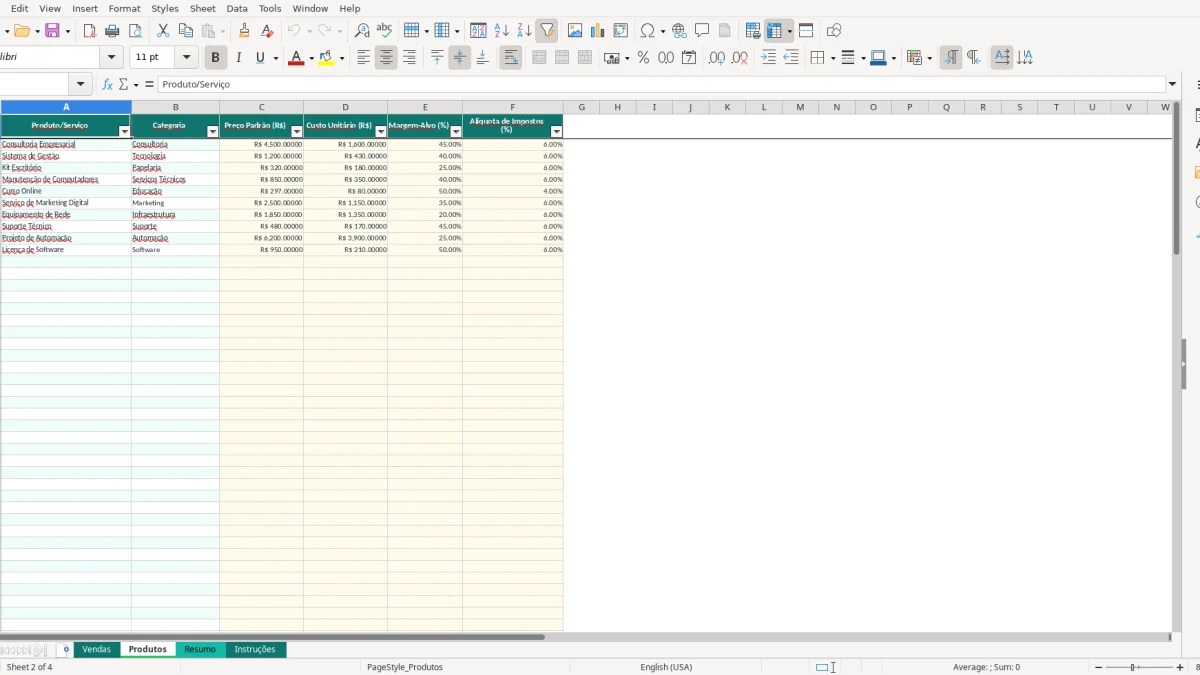Clear direct formatting

coord(267,31)
